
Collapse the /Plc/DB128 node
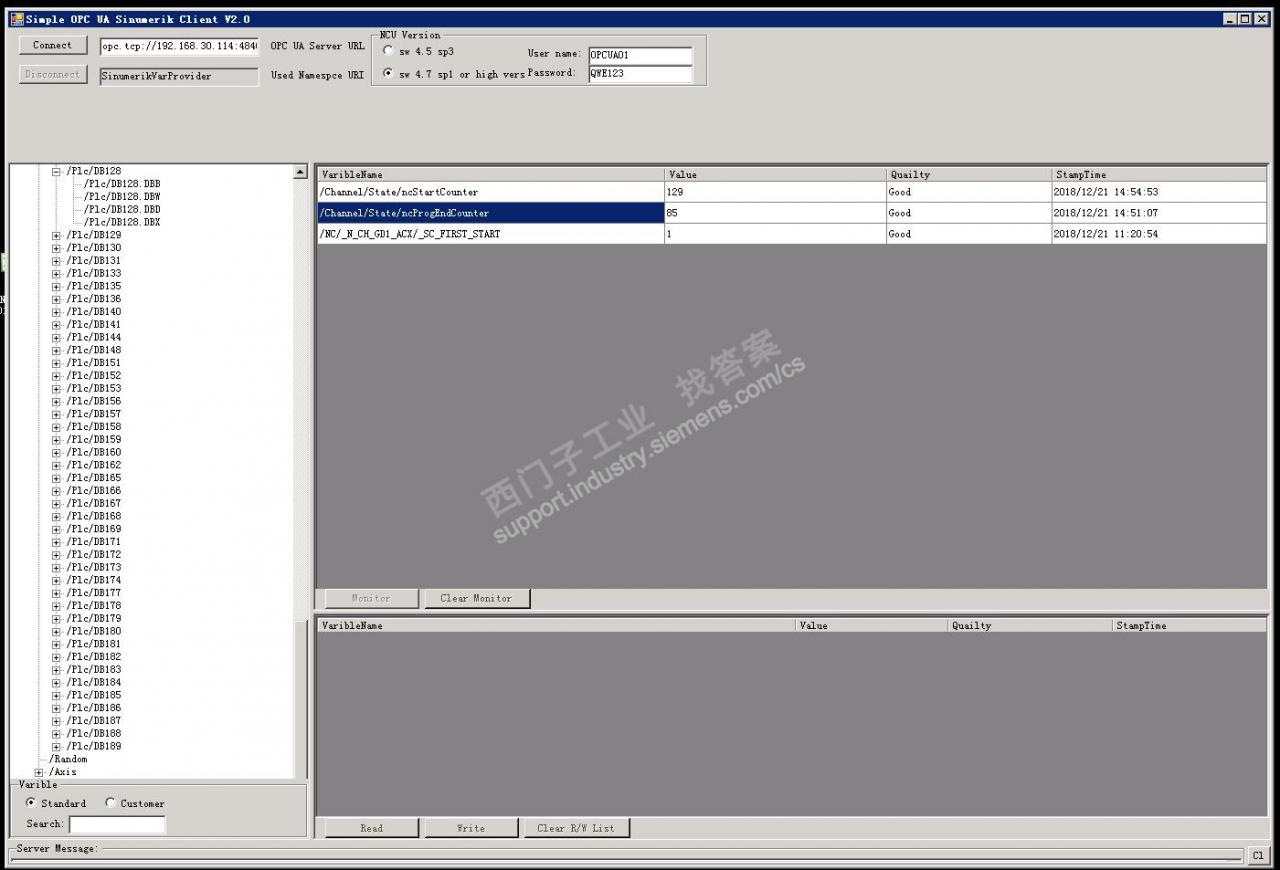point(57,171)
